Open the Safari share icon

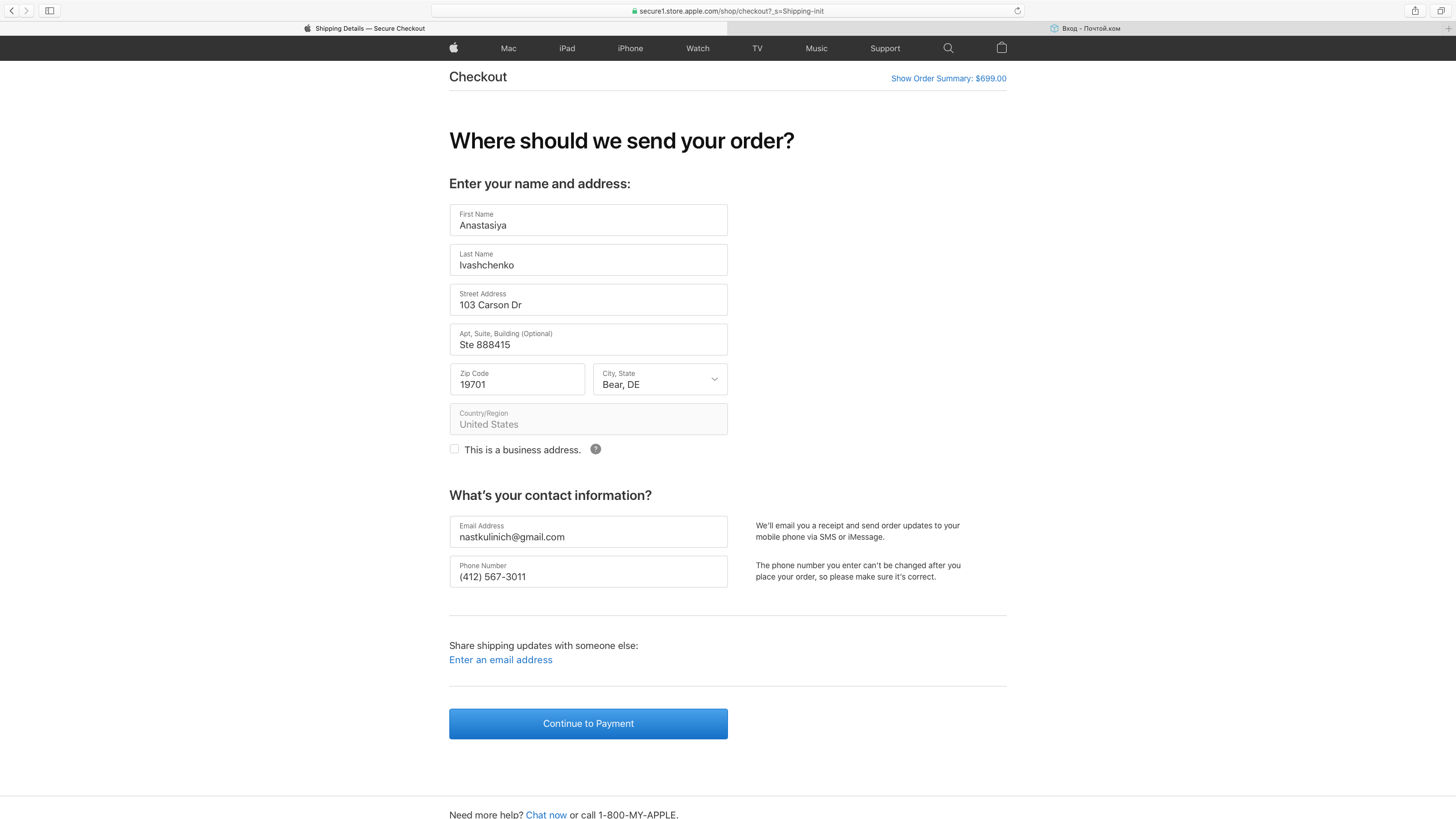1415,11
